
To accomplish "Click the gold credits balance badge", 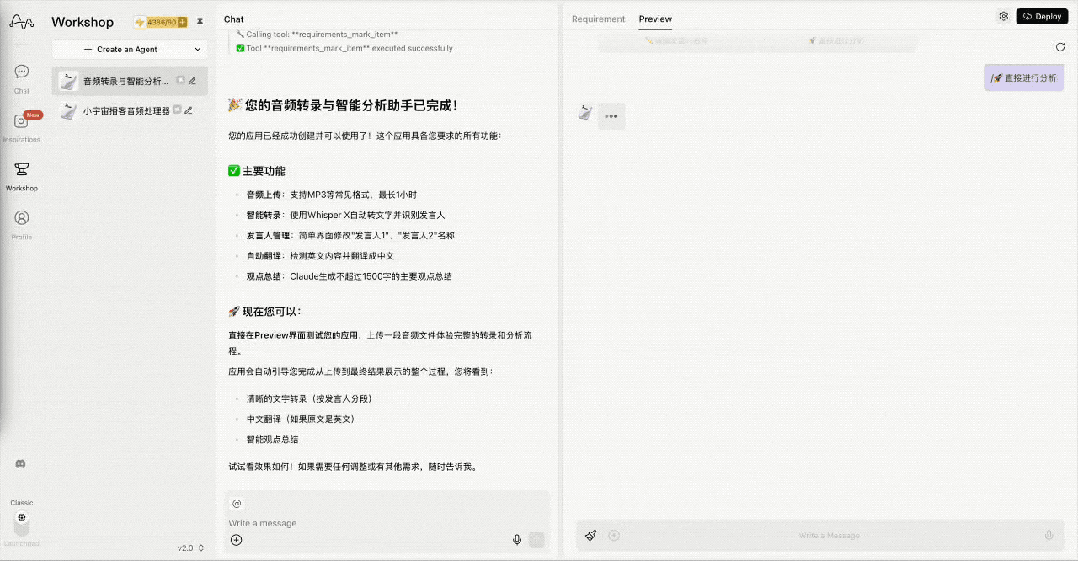I will 162,22.
